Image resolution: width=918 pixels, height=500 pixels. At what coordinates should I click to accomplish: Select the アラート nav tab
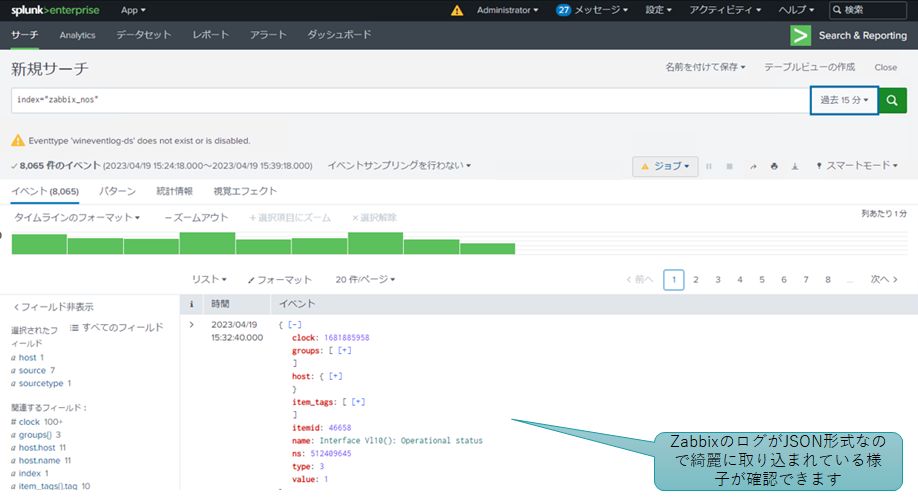click(x=268, y=35)
